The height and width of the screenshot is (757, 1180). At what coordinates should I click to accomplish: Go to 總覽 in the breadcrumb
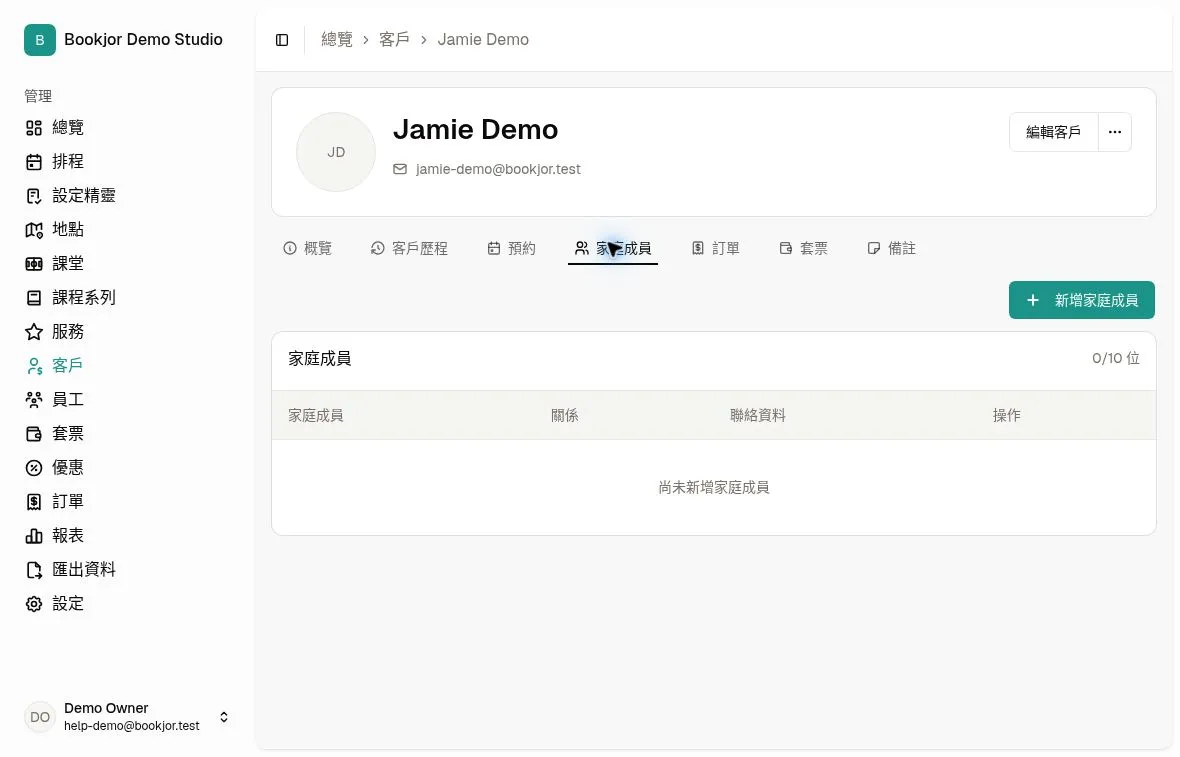pyautogui.click(x=337, y=40)
